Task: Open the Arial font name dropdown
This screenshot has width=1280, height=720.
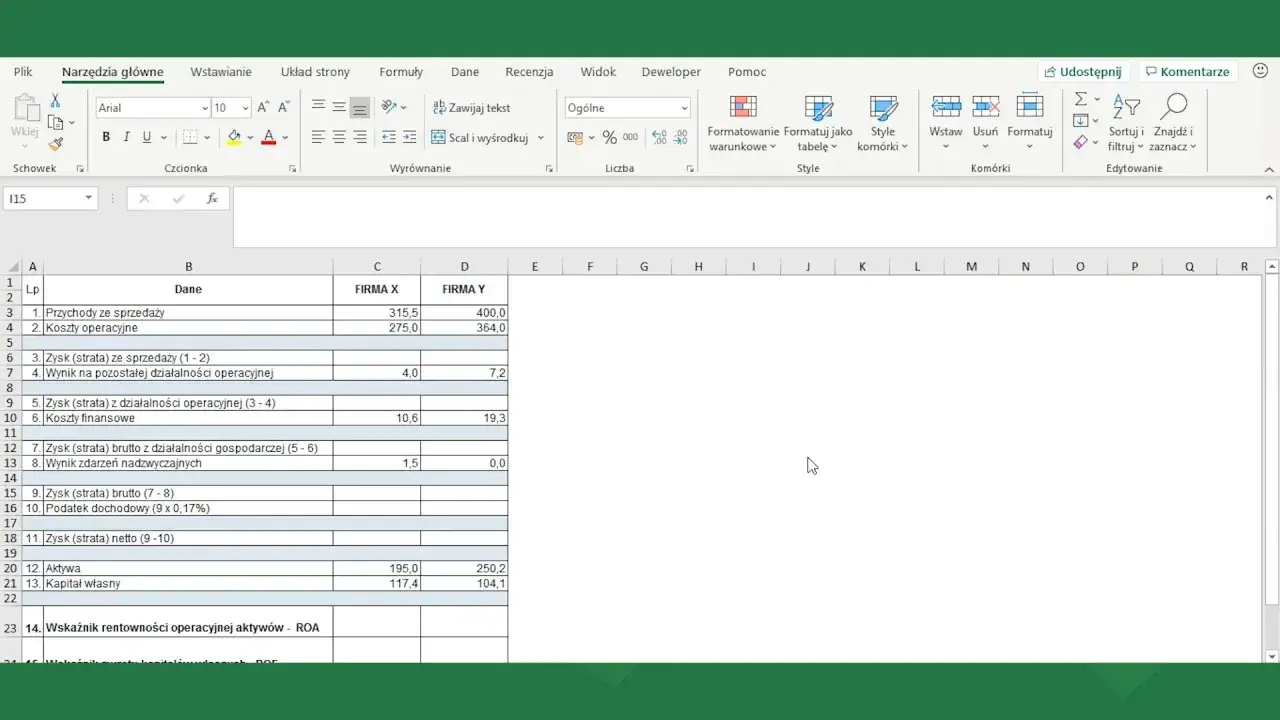Action: point(205,108)
